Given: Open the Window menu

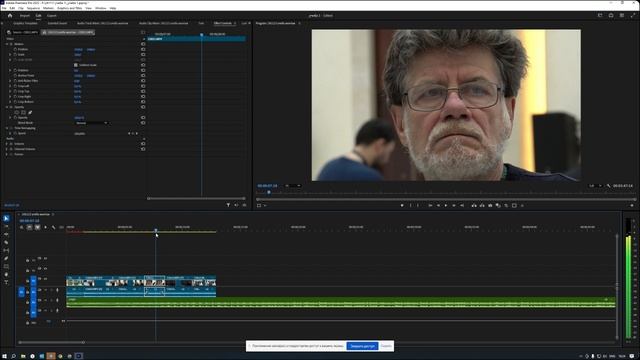Looking at the screenshot, I should click(100, 8).
